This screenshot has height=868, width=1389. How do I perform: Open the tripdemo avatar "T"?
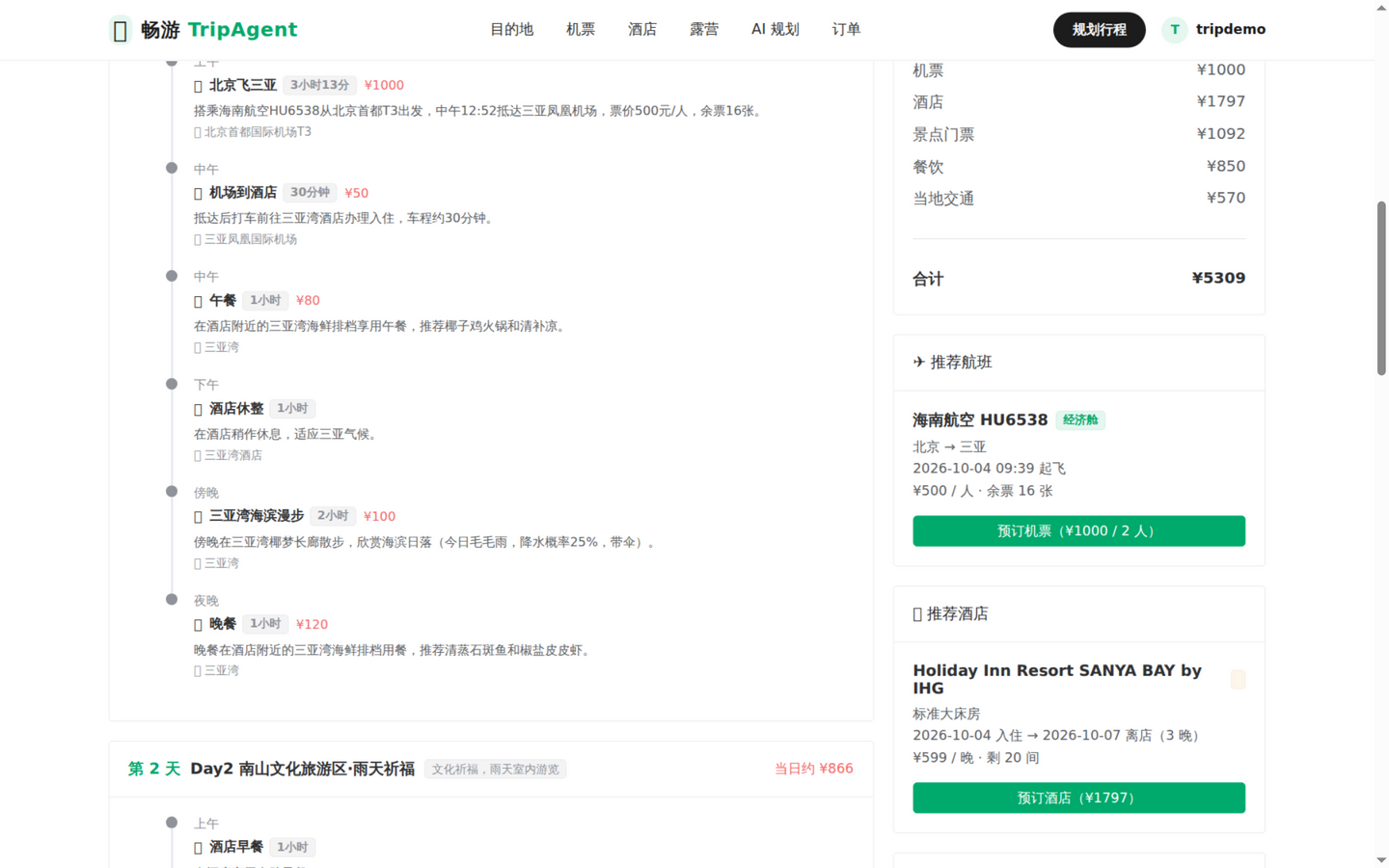[x=1174, y=30]
